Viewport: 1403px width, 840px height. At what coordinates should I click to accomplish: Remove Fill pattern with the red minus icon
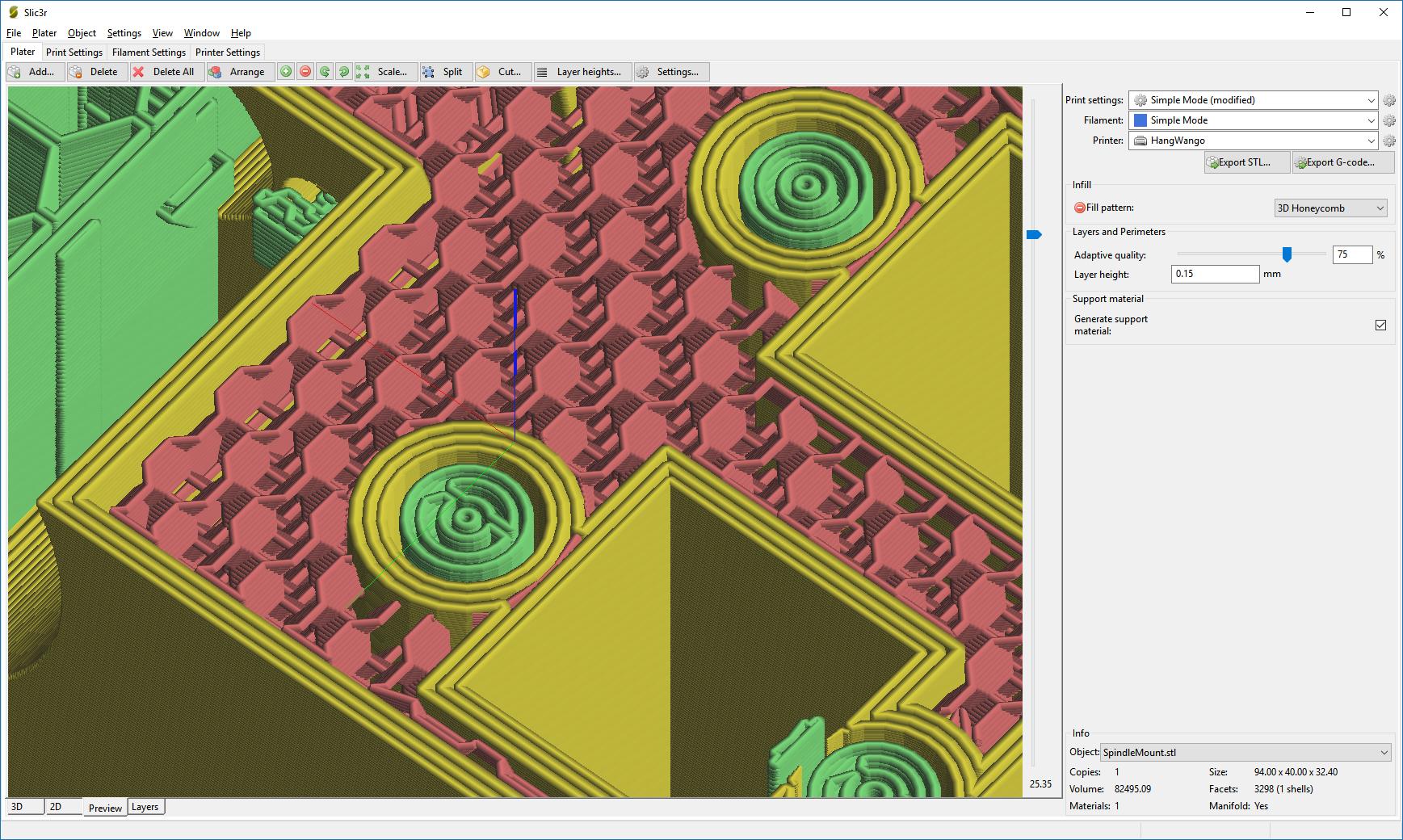tap(1080, 208)
